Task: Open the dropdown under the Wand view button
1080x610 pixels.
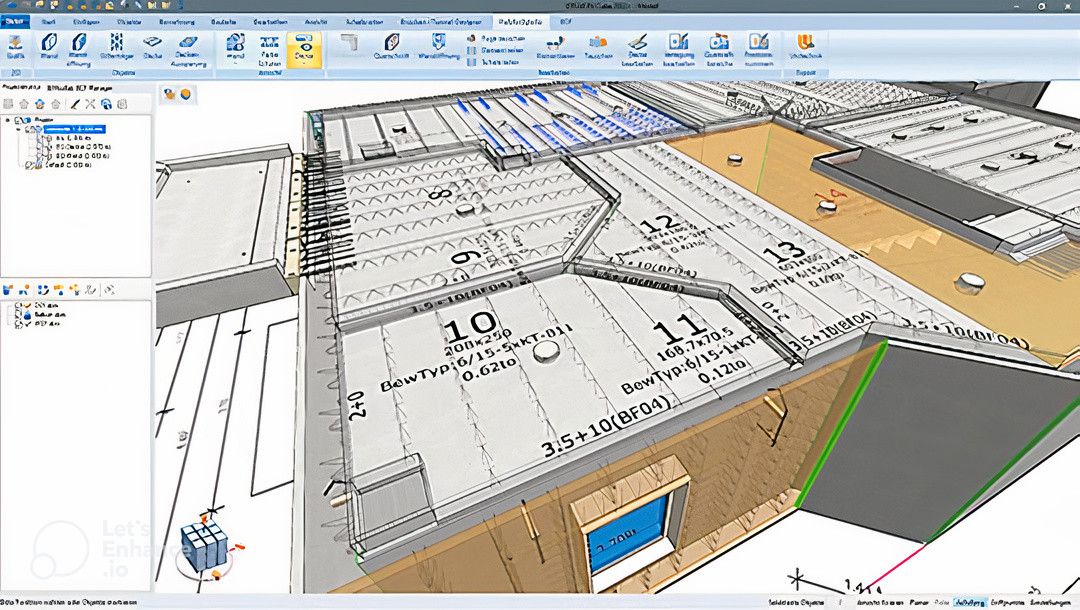Action: (236, 62)
